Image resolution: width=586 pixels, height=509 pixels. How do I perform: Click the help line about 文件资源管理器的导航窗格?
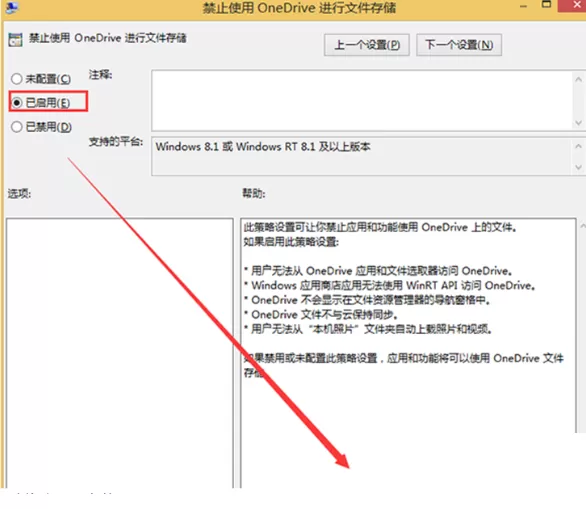pyautogui.click(x=367, y=300)
